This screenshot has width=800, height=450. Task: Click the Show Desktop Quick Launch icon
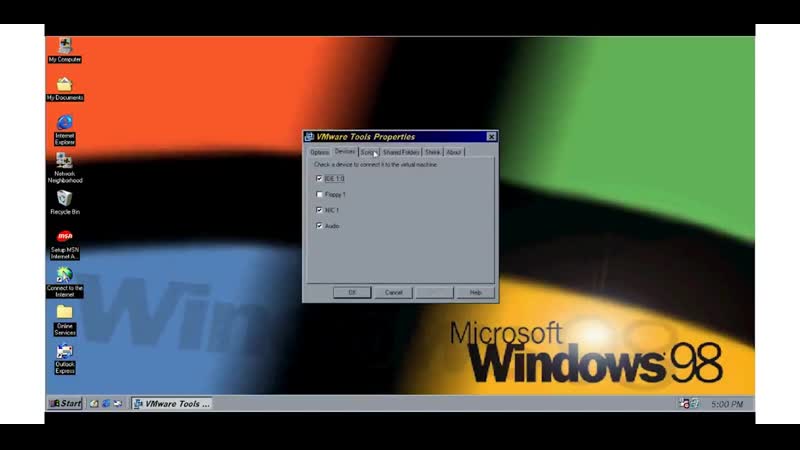coord(118,404)
